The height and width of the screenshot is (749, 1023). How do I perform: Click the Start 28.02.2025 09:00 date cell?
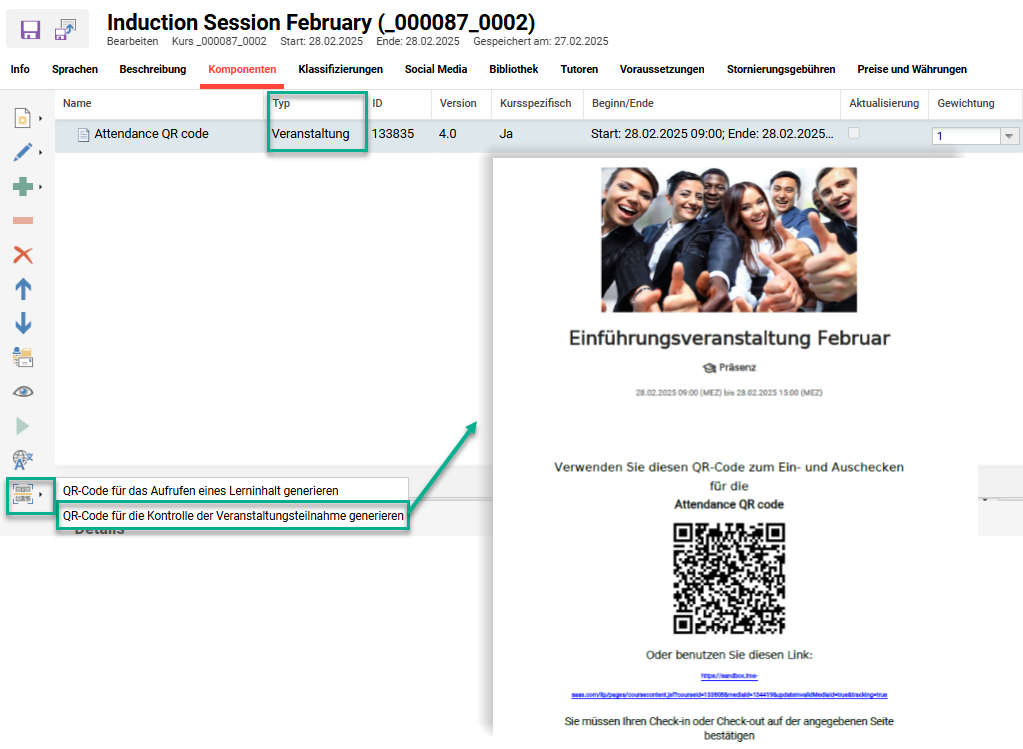click(x=712, y=134)
